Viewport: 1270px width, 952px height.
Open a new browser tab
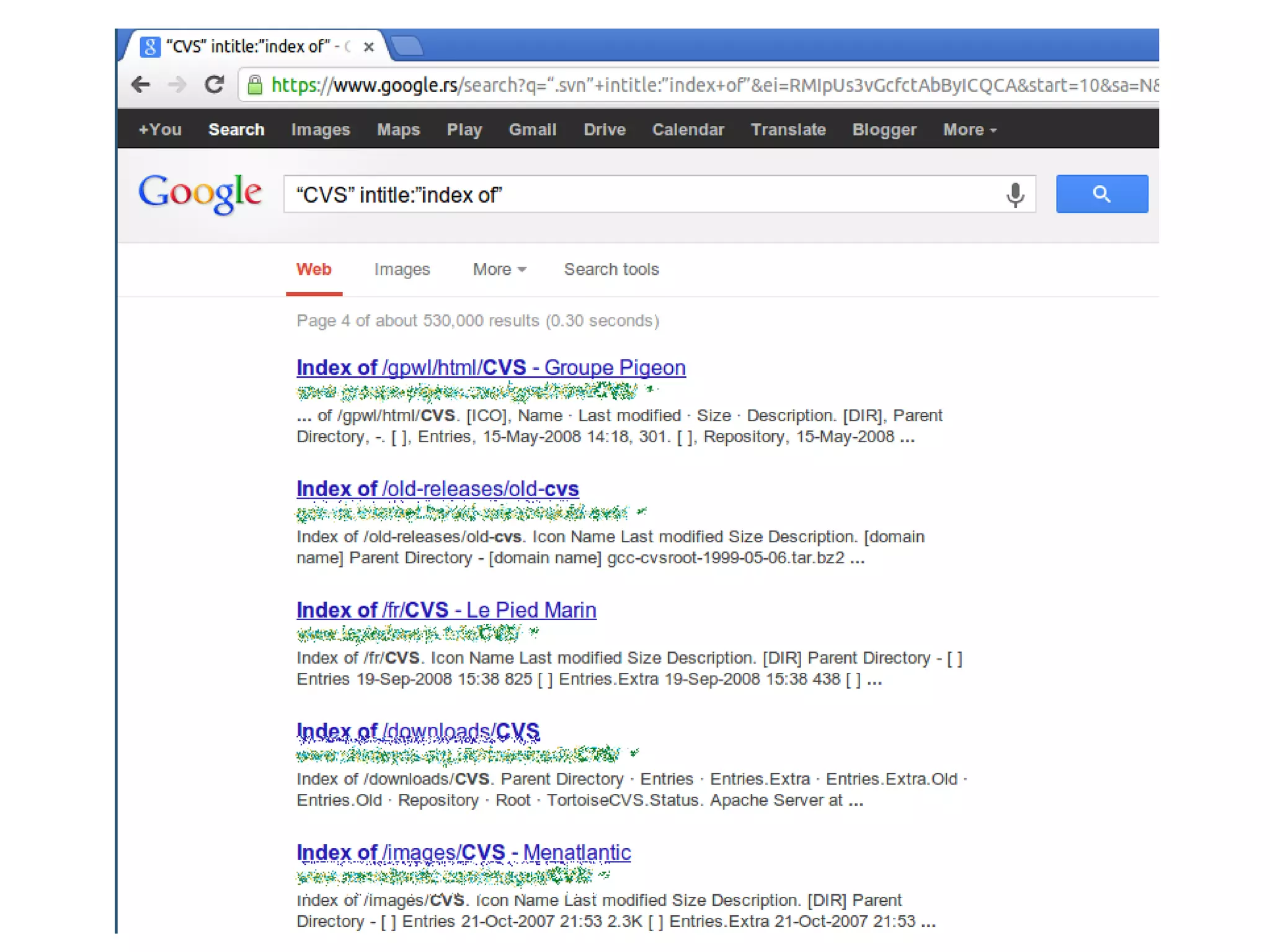pyautogui.click(x=407, y=47)
